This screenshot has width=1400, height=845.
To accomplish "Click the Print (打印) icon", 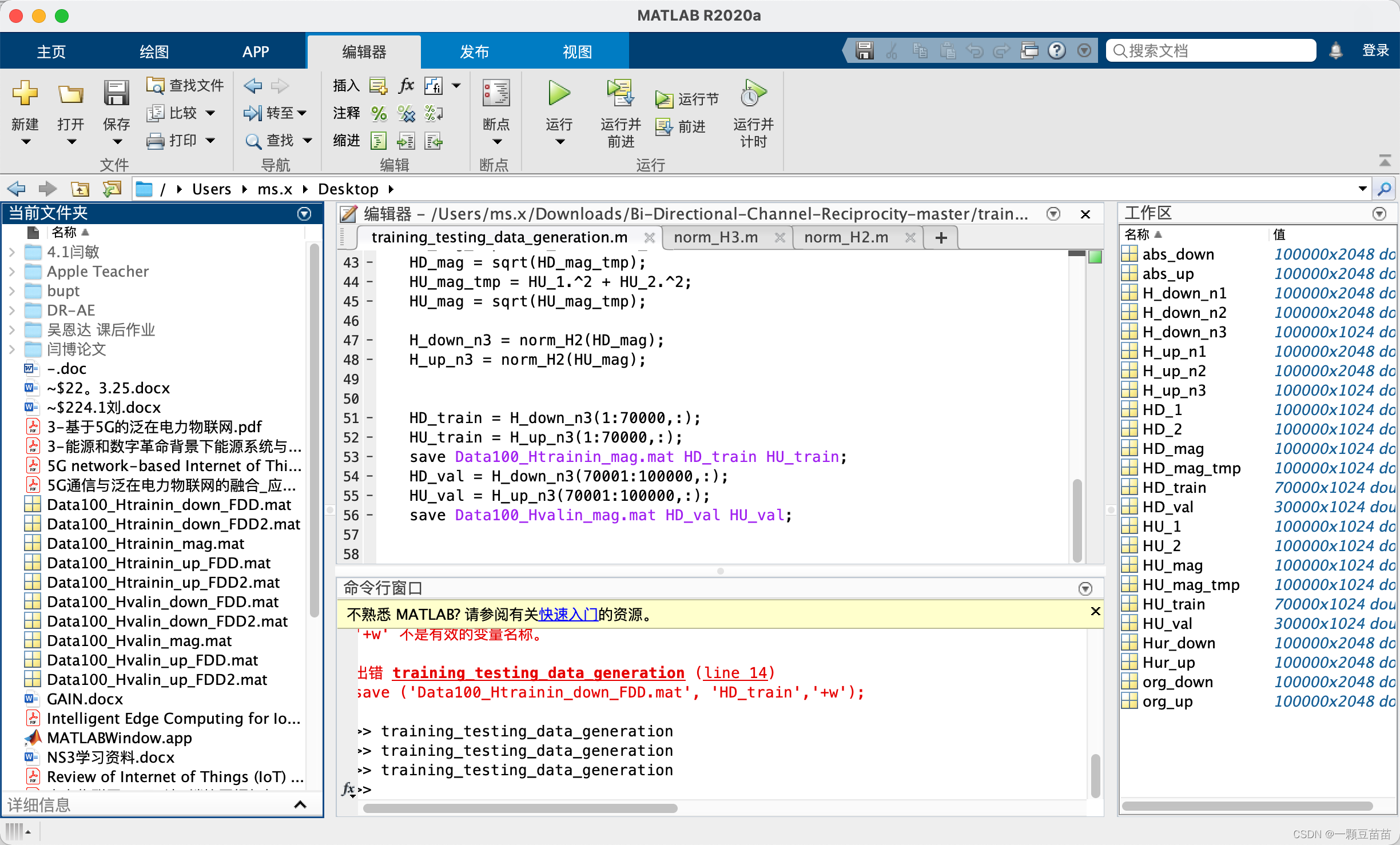I will [155, 140].
